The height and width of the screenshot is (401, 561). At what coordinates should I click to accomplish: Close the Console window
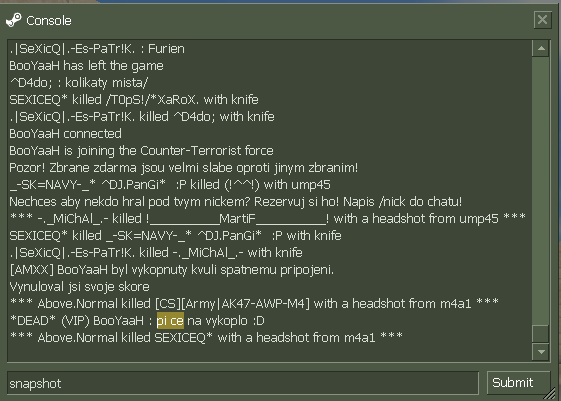[x=542, y=19]
